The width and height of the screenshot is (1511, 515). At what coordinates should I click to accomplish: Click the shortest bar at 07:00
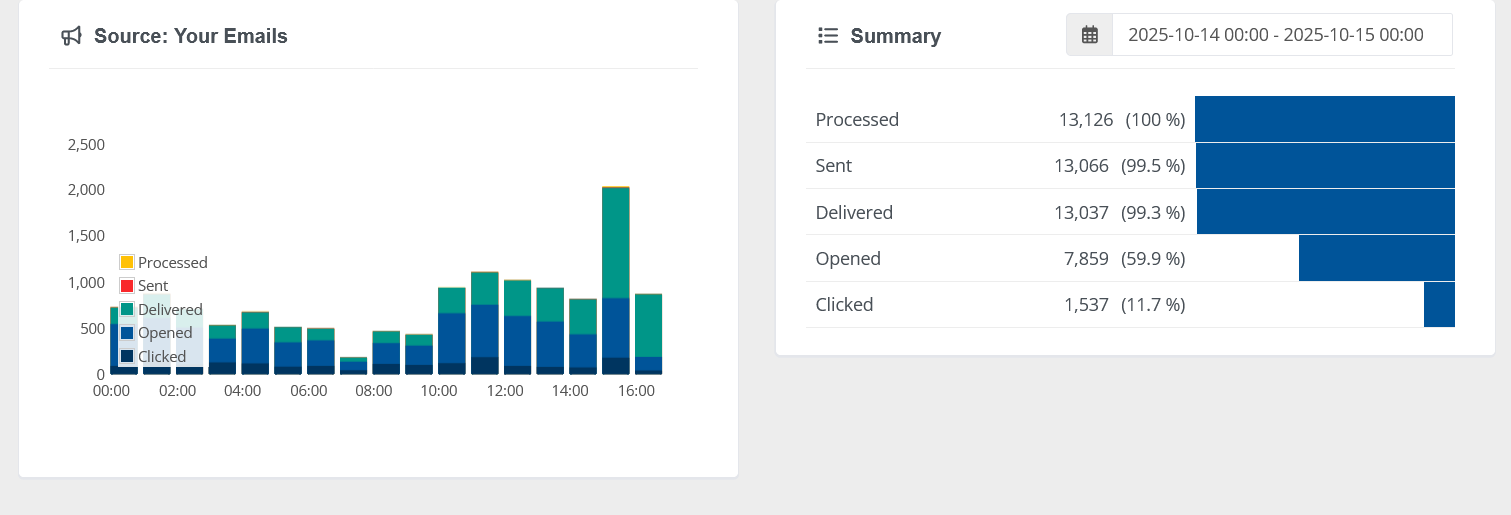point(353,366)
